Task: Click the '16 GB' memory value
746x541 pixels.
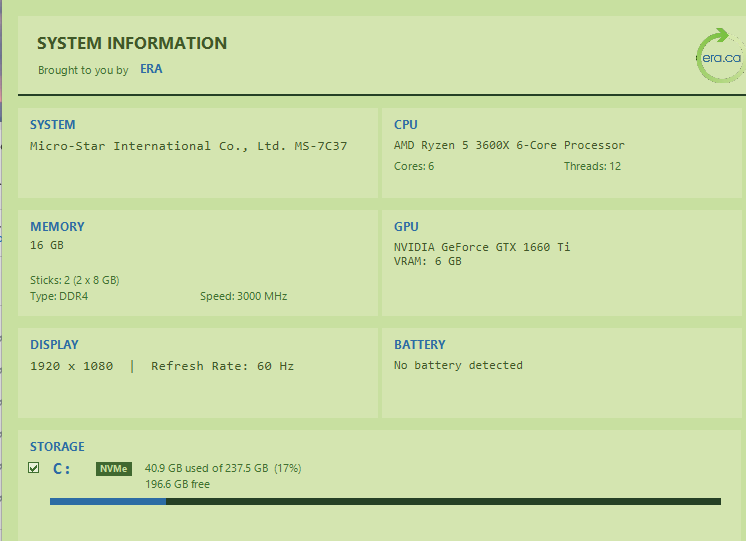Action: click(x=47, y=245)
